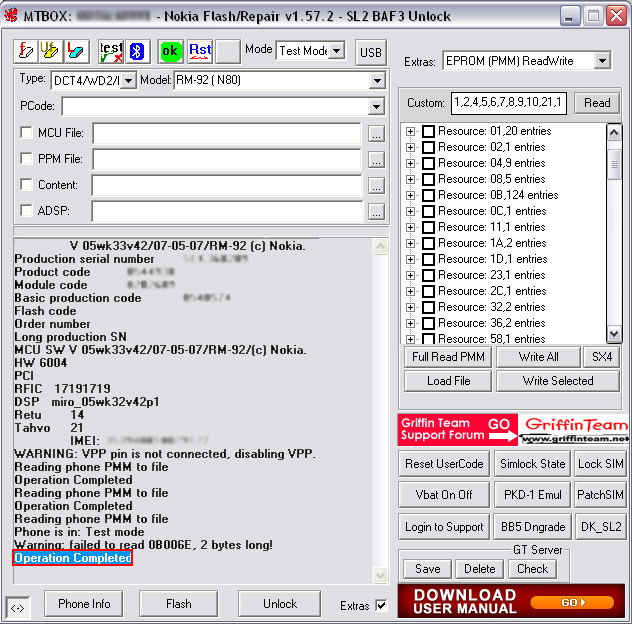Viewport: 632px width, 624px height.
Task: Click GT Server Delete button
Action: coord(479,569)
